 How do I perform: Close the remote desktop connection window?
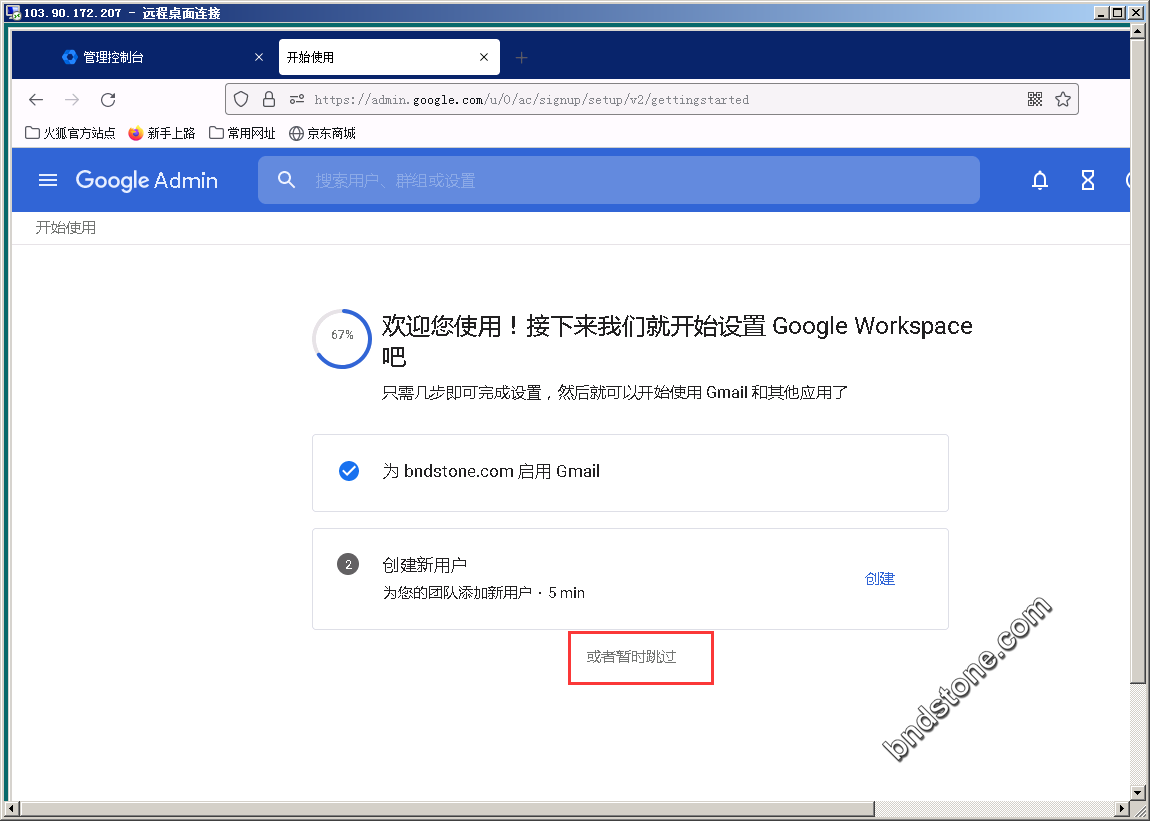click(x=1135, y=12)
